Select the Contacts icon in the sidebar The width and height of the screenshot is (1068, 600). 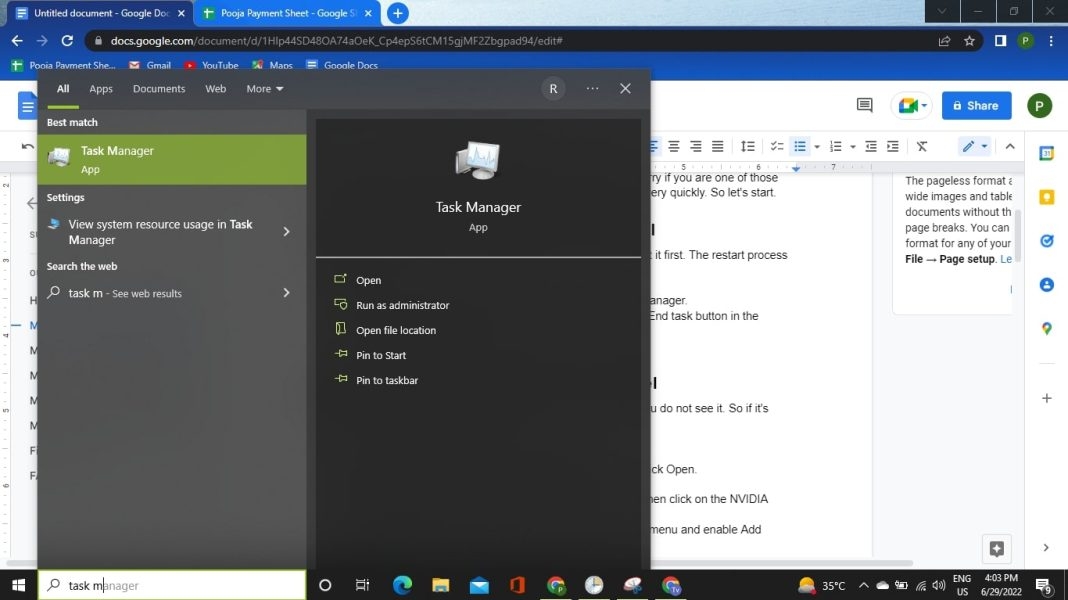click(x=1046, y=285)
